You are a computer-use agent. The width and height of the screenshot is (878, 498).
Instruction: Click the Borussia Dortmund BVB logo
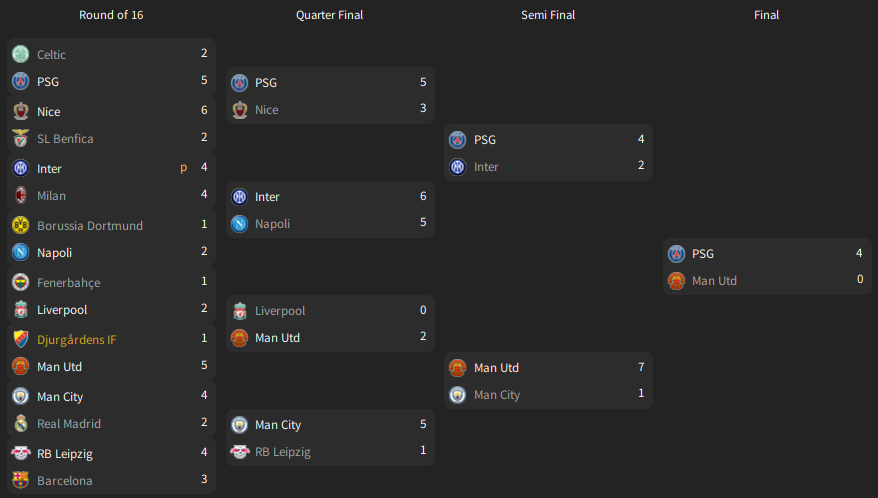click(21, 225)
